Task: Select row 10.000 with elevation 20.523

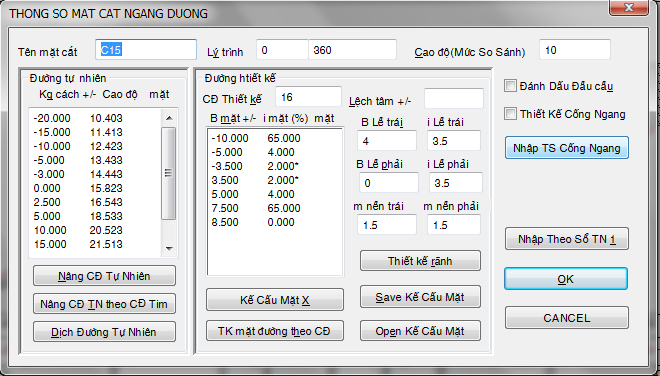Action: coord(95,230)
